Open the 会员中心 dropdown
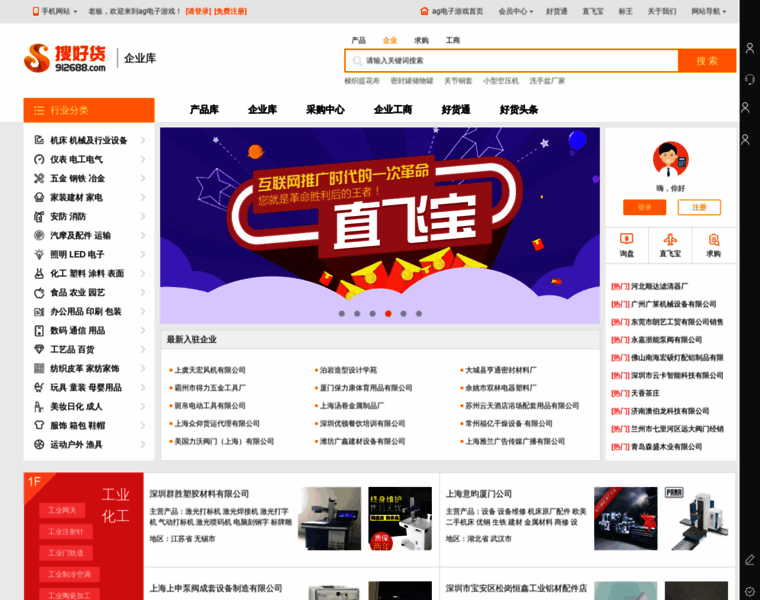Viewport: 760px width, 600px height. coord(516,11)
